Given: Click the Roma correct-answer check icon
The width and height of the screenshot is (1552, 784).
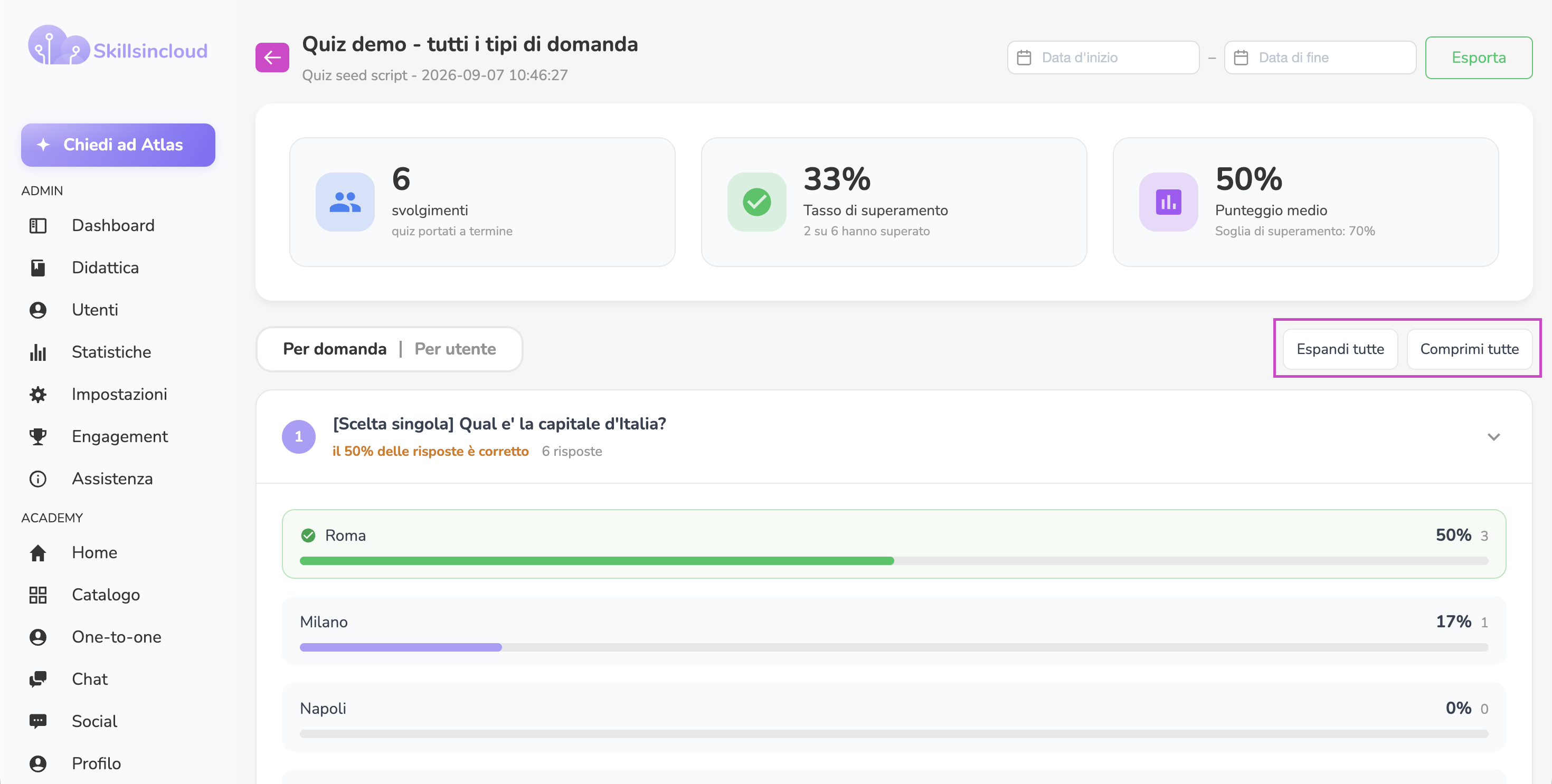Looking at the screenshot, I should 308,536.
